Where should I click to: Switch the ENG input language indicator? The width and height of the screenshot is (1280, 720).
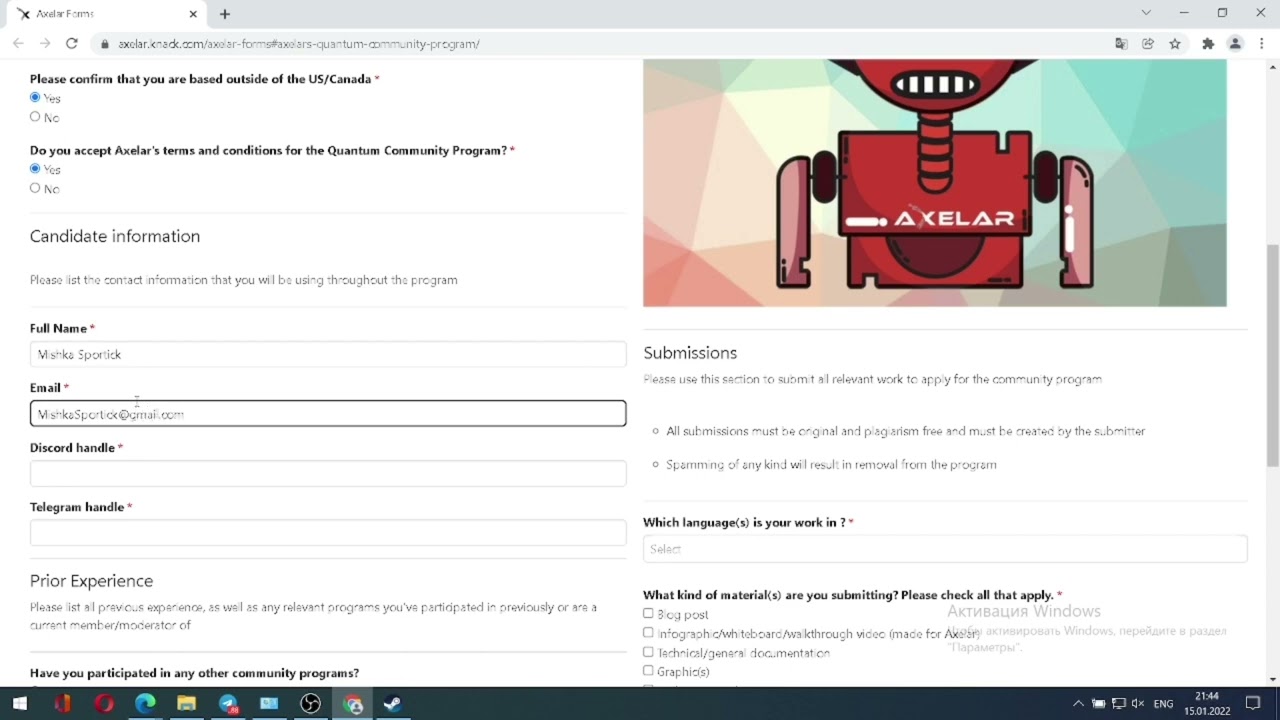point(1163,703)
